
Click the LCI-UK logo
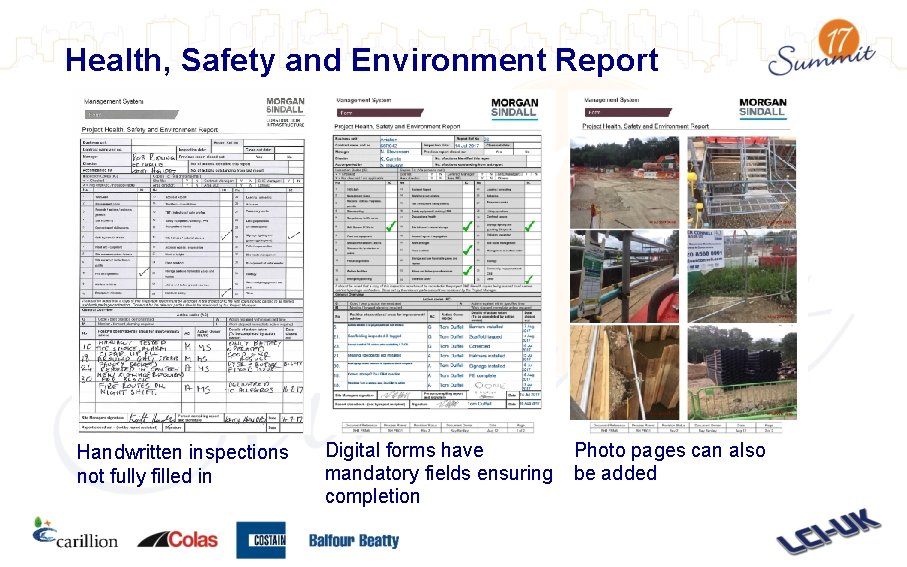(x=829, y=531)
